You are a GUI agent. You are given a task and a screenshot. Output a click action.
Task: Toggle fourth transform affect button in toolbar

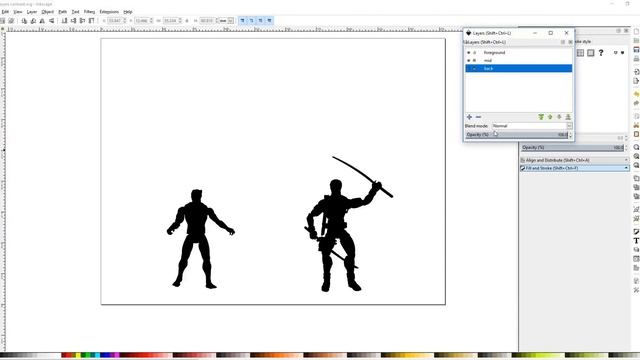click(269, 20)
